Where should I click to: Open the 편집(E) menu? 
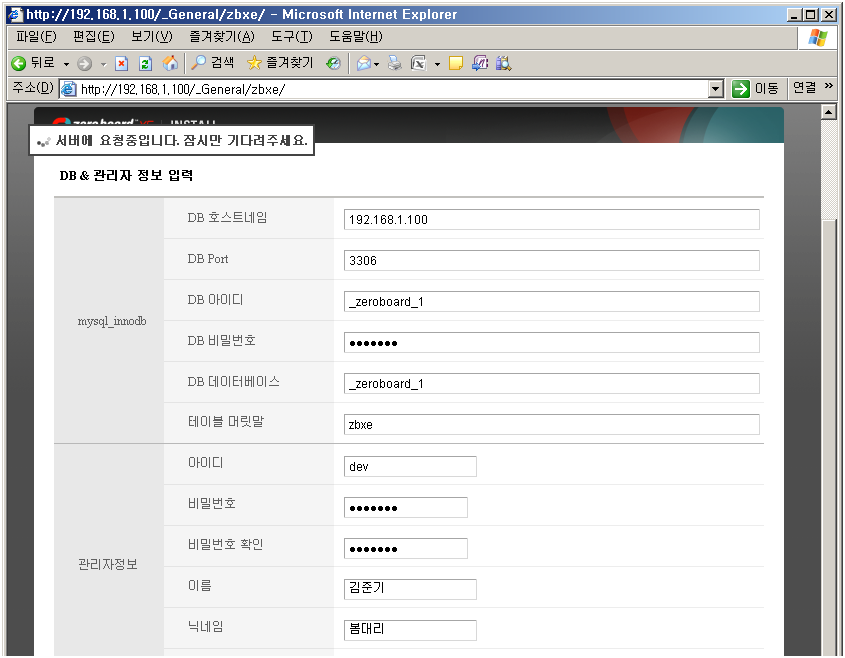tap(94, 37)
